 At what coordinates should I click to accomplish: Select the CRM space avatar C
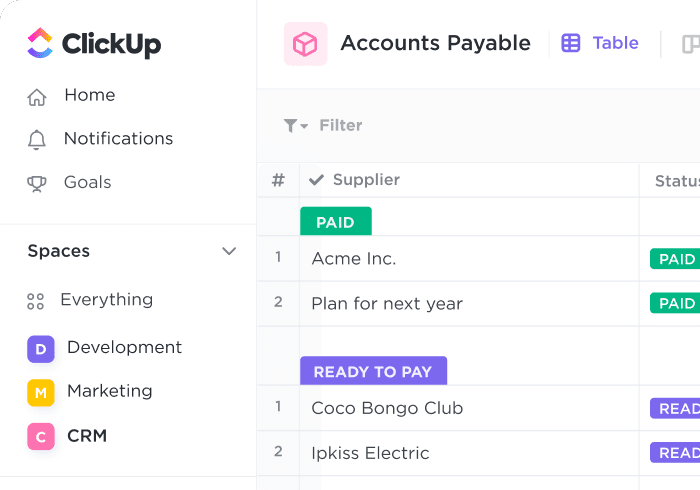pyautogui.click(x=41, y=436)
